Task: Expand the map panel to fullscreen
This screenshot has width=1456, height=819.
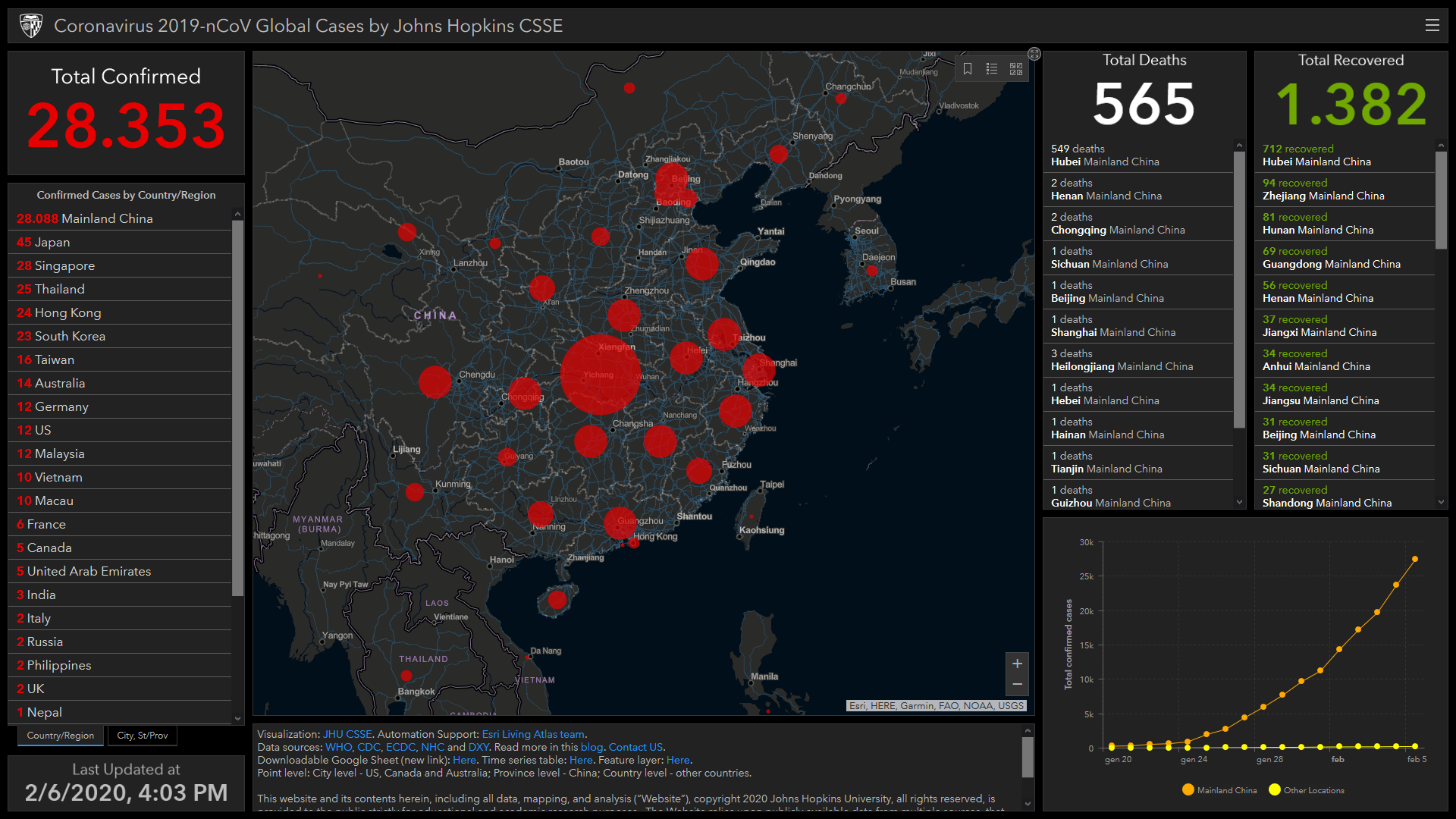Action: click(x=1034, y=54)
